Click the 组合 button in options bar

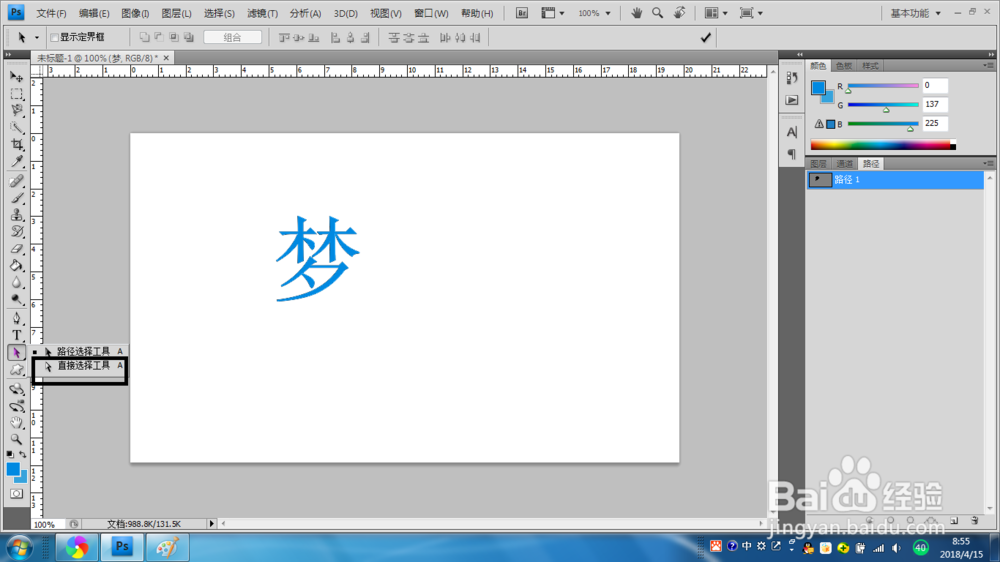click(233, 38)
